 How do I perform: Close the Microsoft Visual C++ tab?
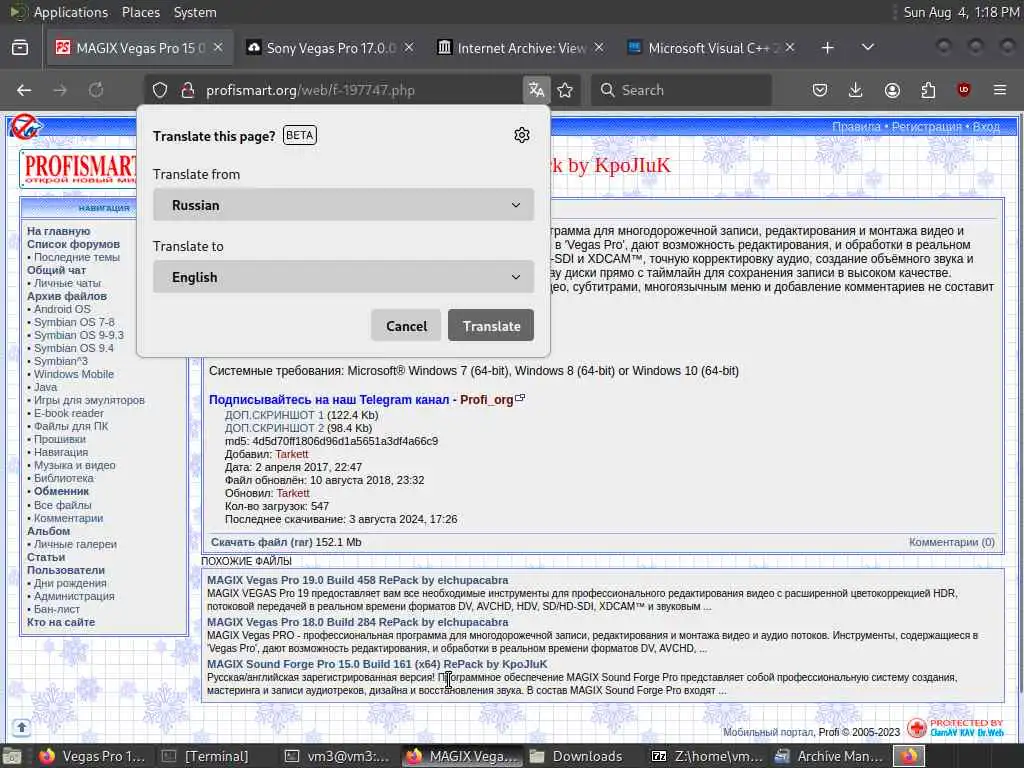pos(790,48)
